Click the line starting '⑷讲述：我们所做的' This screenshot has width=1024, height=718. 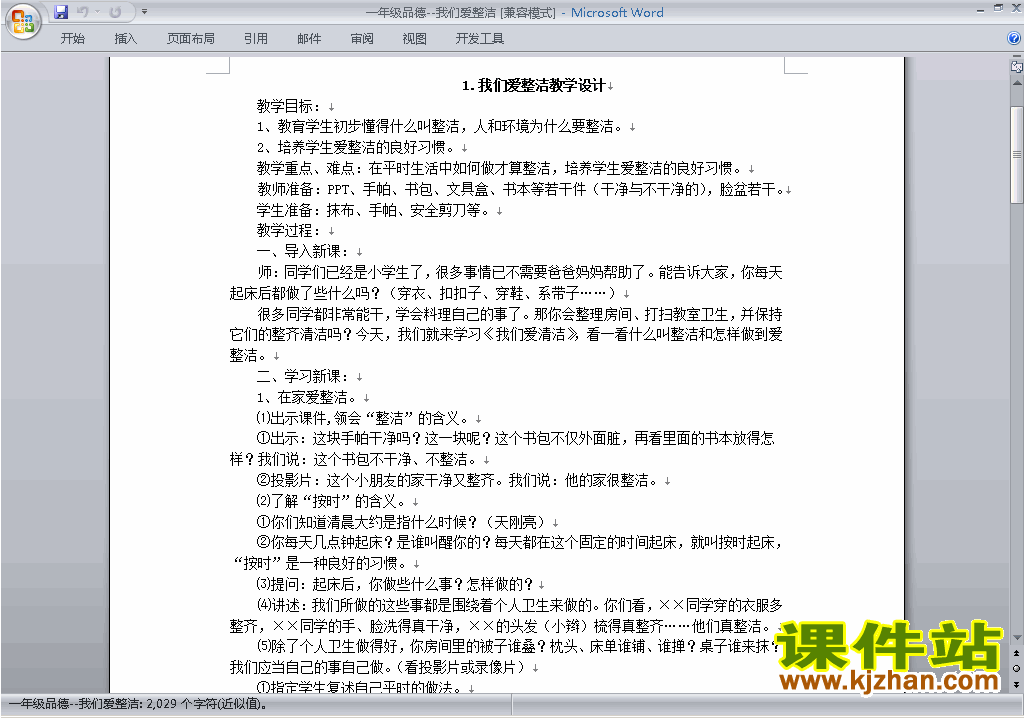pyautogui.click(x=506, y=615)
